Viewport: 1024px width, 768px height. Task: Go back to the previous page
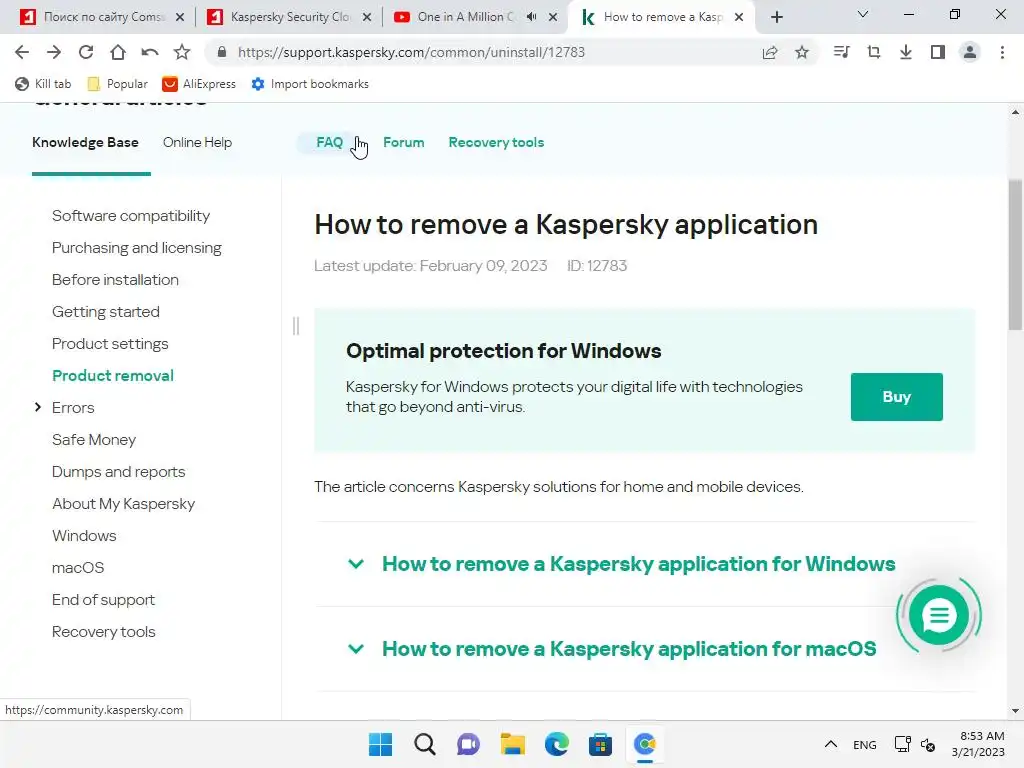[x=22, y=52]
